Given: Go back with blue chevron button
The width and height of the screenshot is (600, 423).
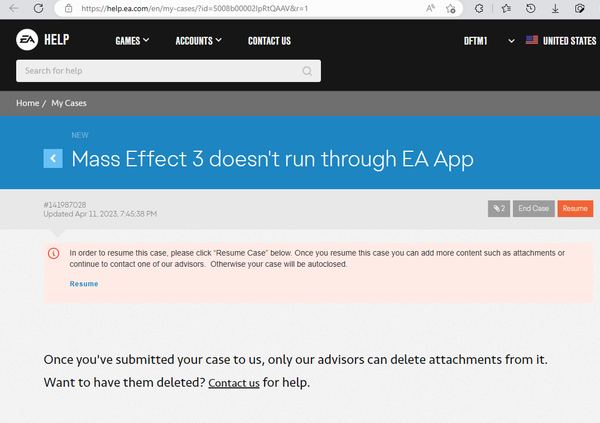Looking at the screenshot, I should 53,158.
